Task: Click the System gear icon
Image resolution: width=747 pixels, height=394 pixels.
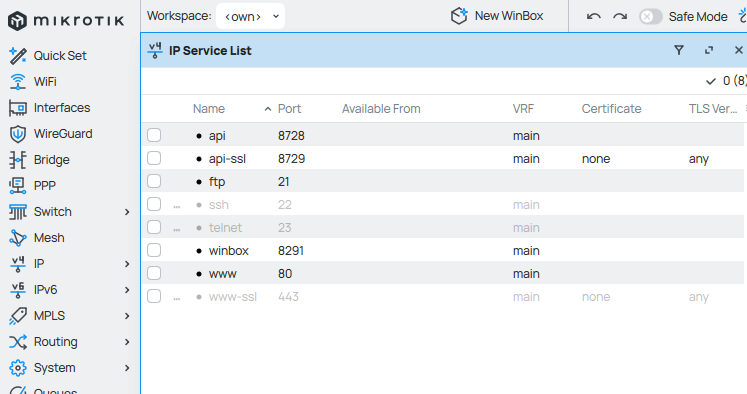Action: 18,368
